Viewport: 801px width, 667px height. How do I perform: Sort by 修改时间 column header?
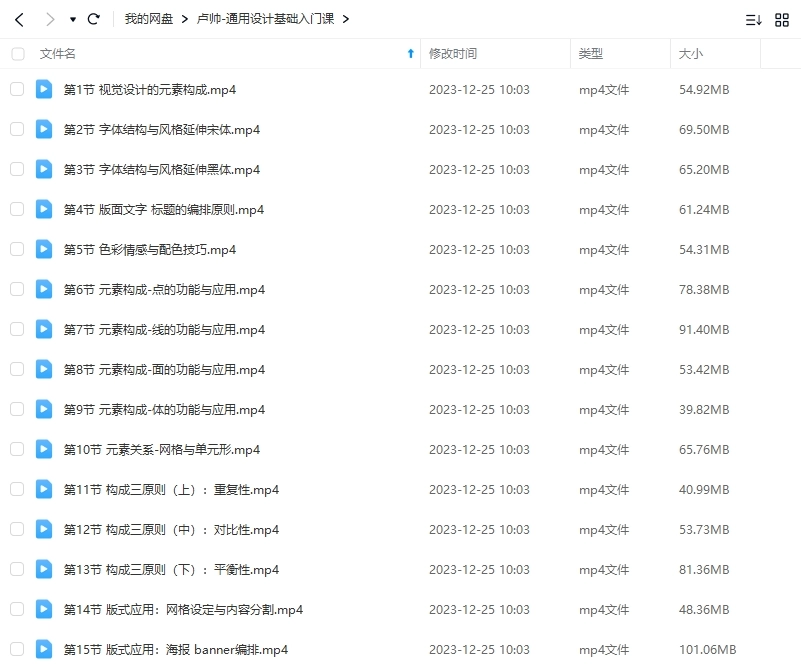(453, 54)
